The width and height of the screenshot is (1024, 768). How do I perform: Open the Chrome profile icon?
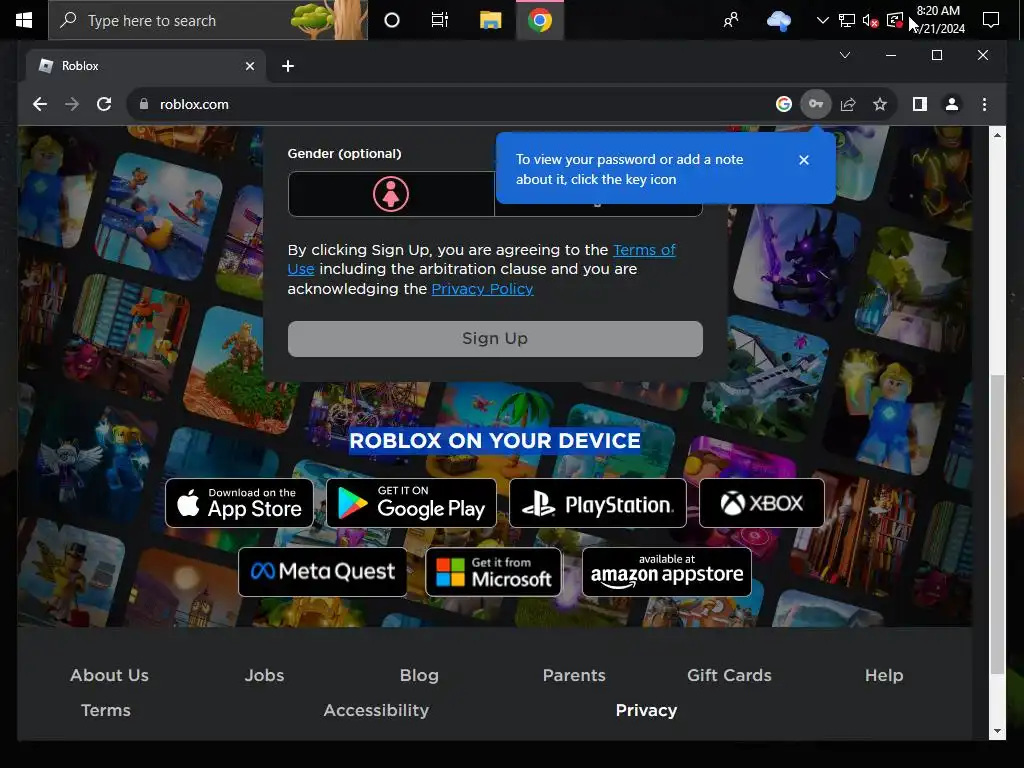pos(952,104)
